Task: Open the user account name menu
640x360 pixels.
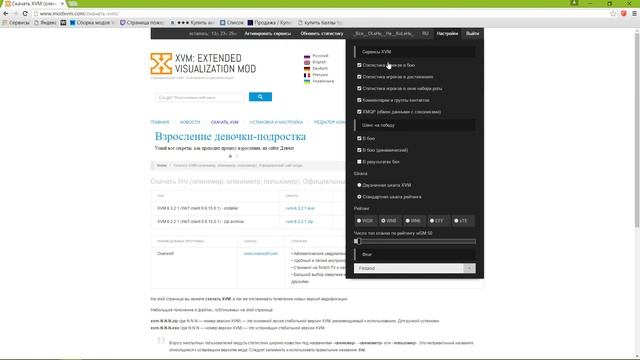Action: [384, 33]
